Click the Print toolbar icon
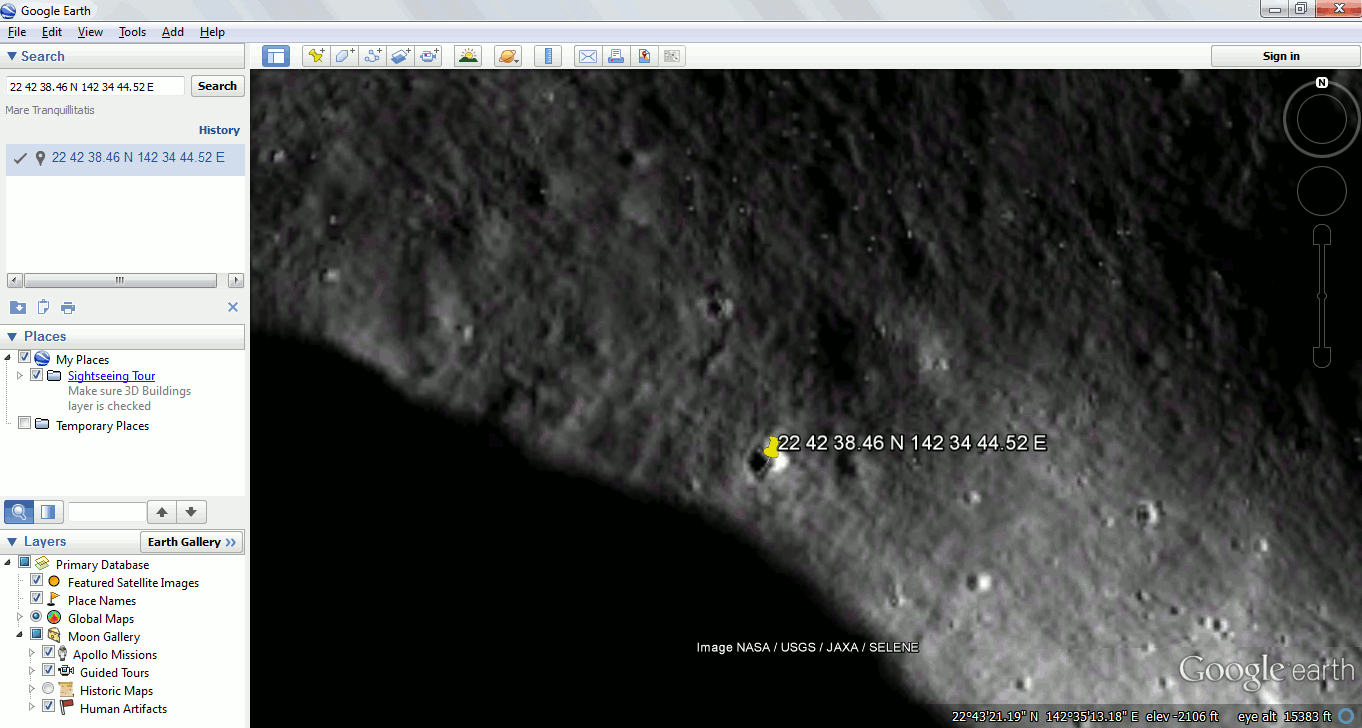Viewport: 1362px width, 728px height. [x=616, y=56]
